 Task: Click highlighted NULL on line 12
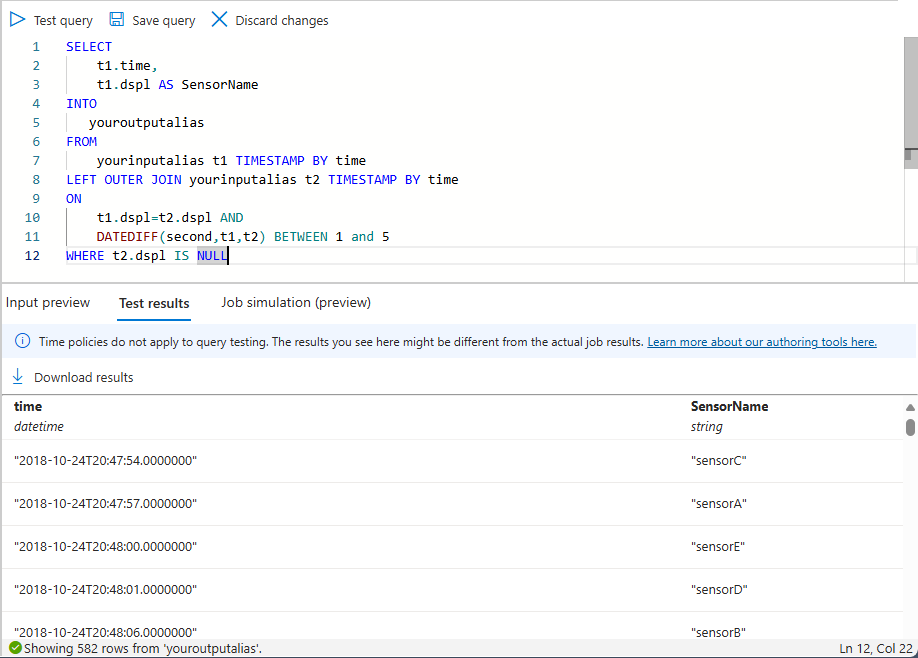[x=212, y=256]
